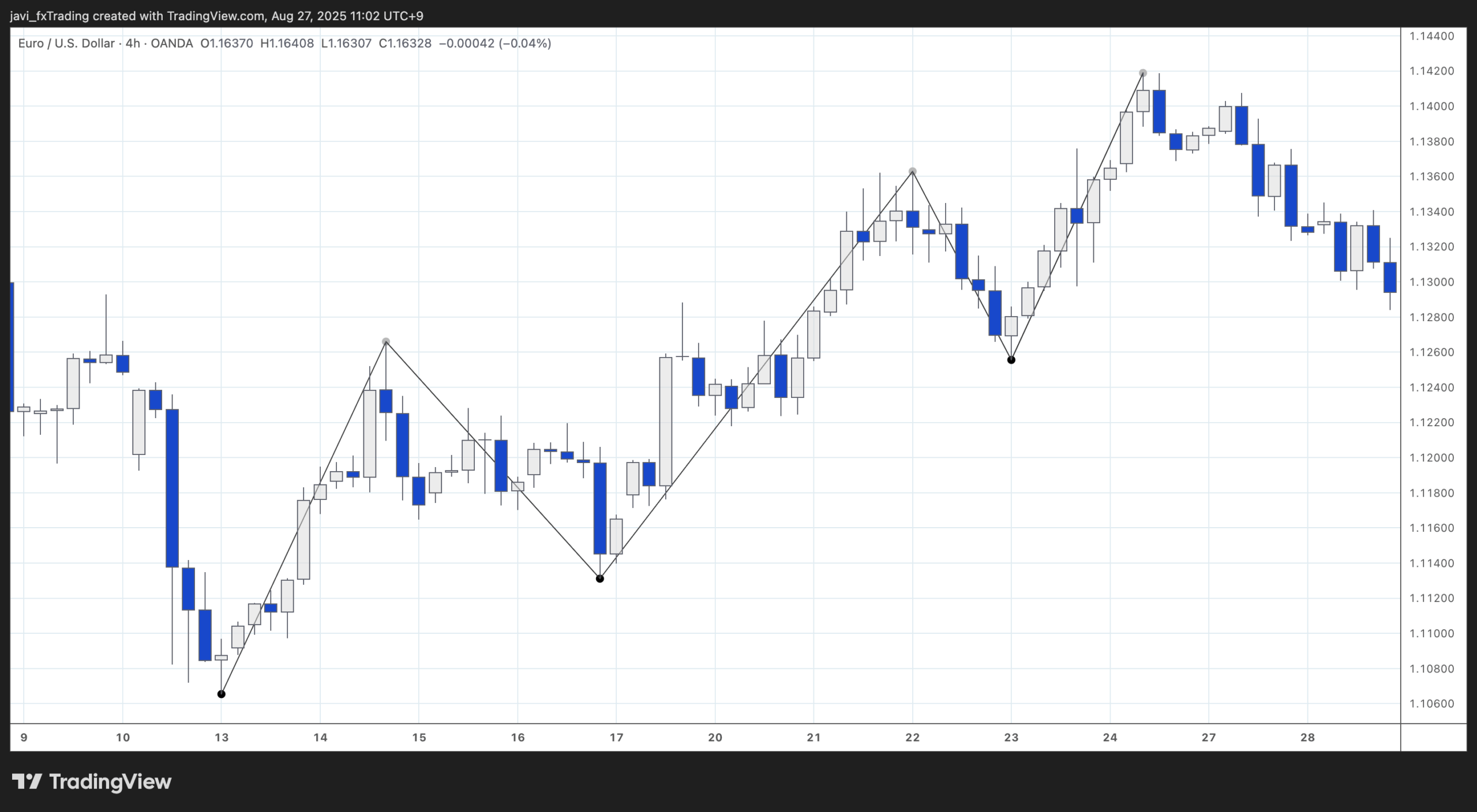The image size is (1477, 812).
Task: Click the black pivot dot below the 13 low
Action: pyautogui.click(x=222, y=694)
